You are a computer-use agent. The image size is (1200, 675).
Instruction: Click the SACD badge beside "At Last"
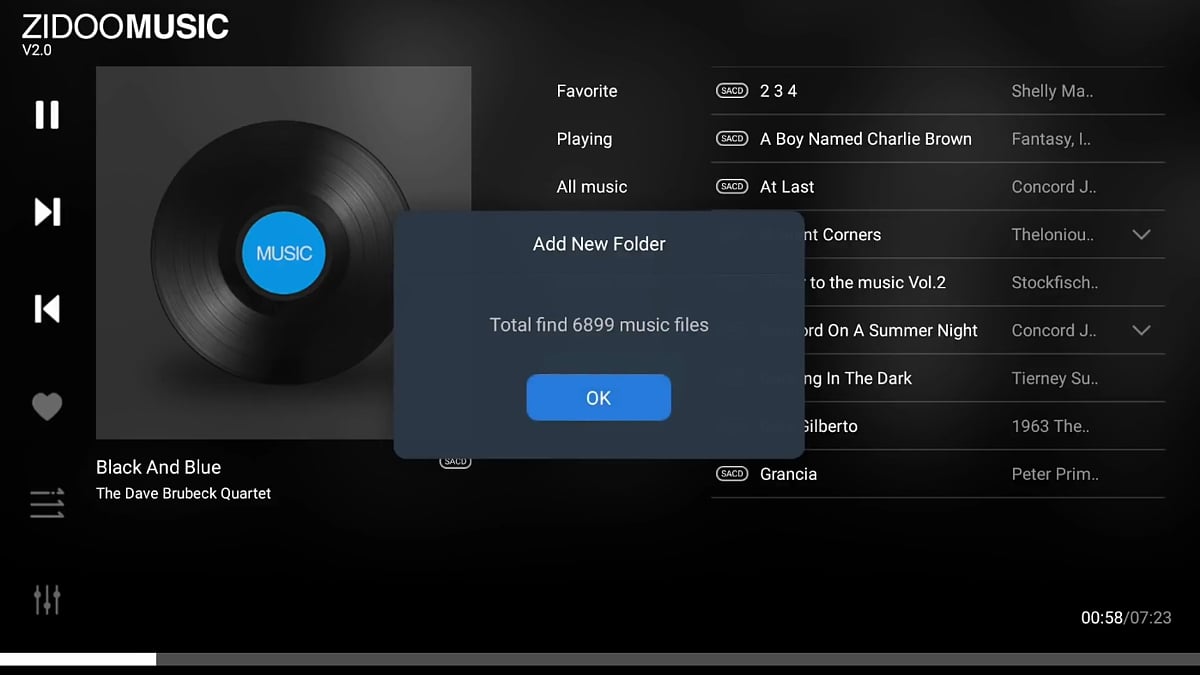(x=731, y=186)
